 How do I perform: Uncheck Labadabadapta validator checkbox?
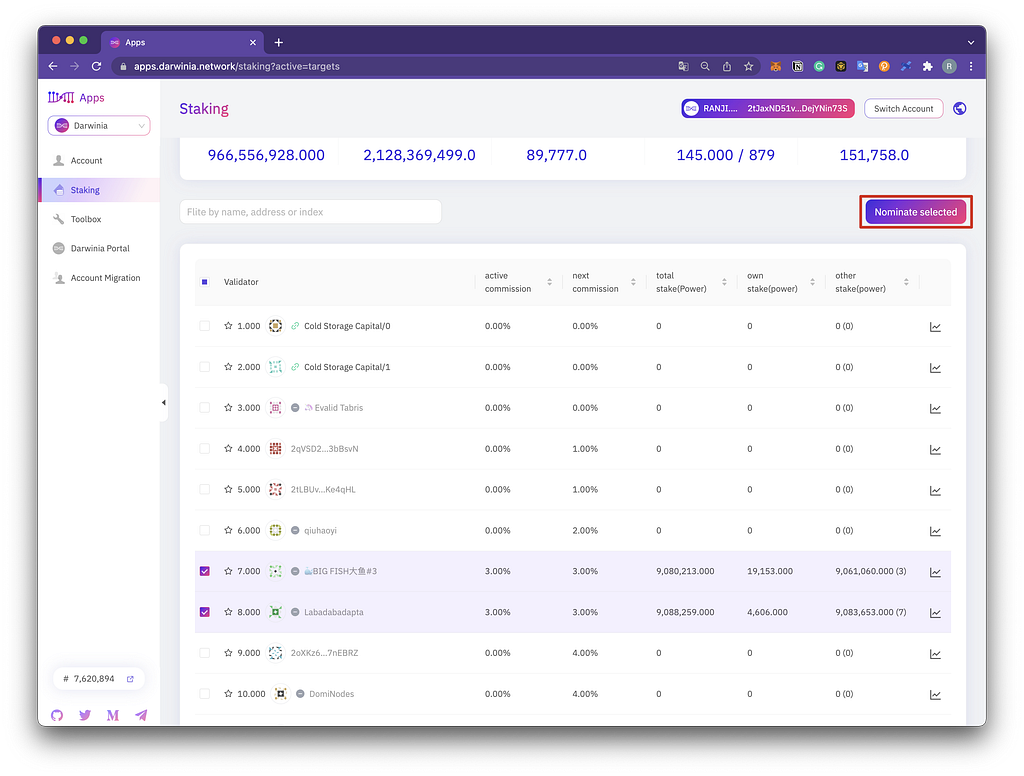[204, 611]
